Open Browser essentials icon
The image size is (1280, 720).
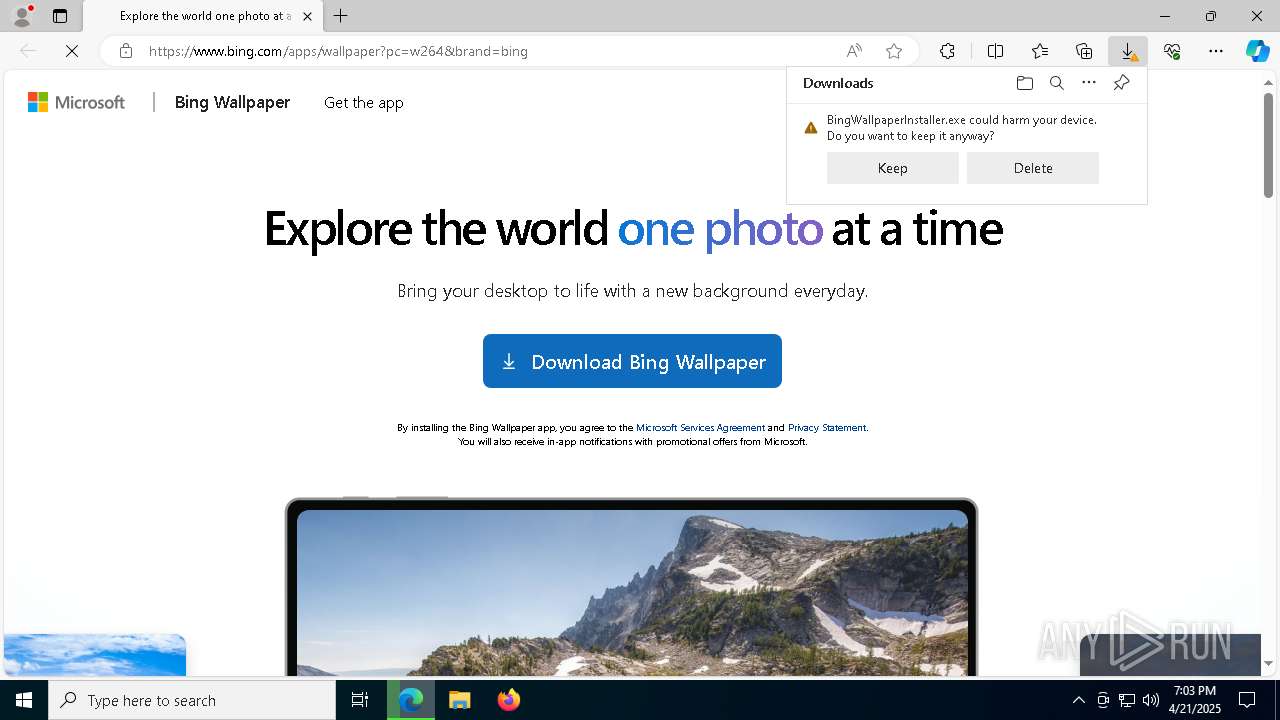tap(1172, 51)
